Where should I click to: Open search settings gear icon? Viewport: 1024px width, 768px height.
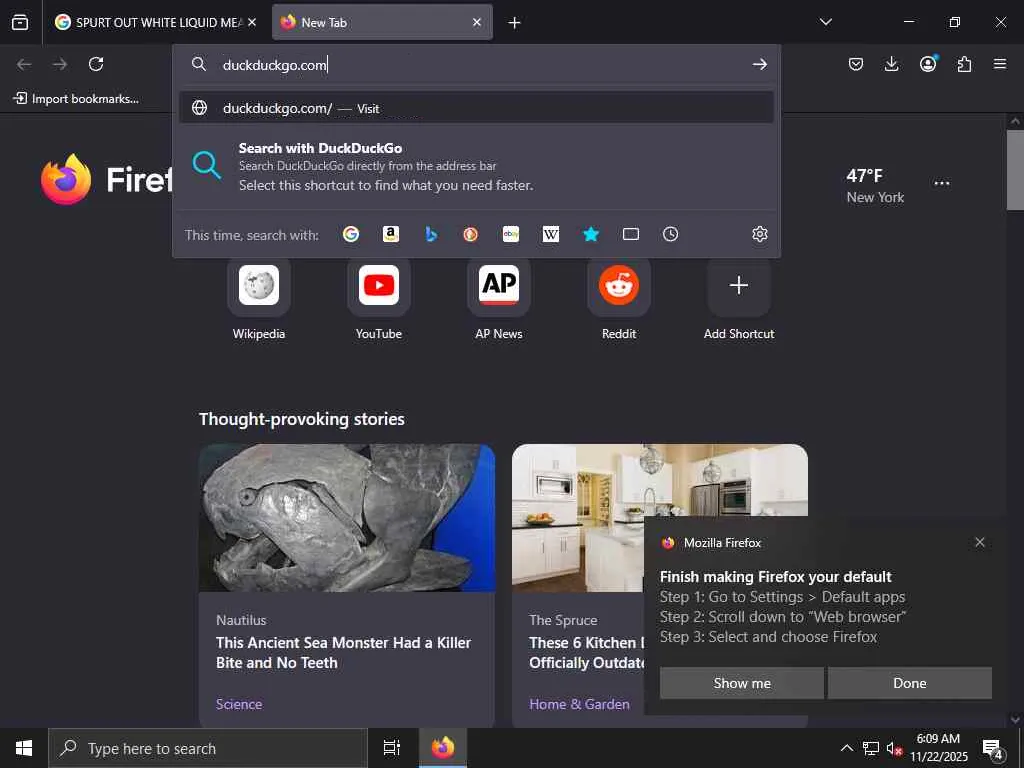tap(760, 234)
